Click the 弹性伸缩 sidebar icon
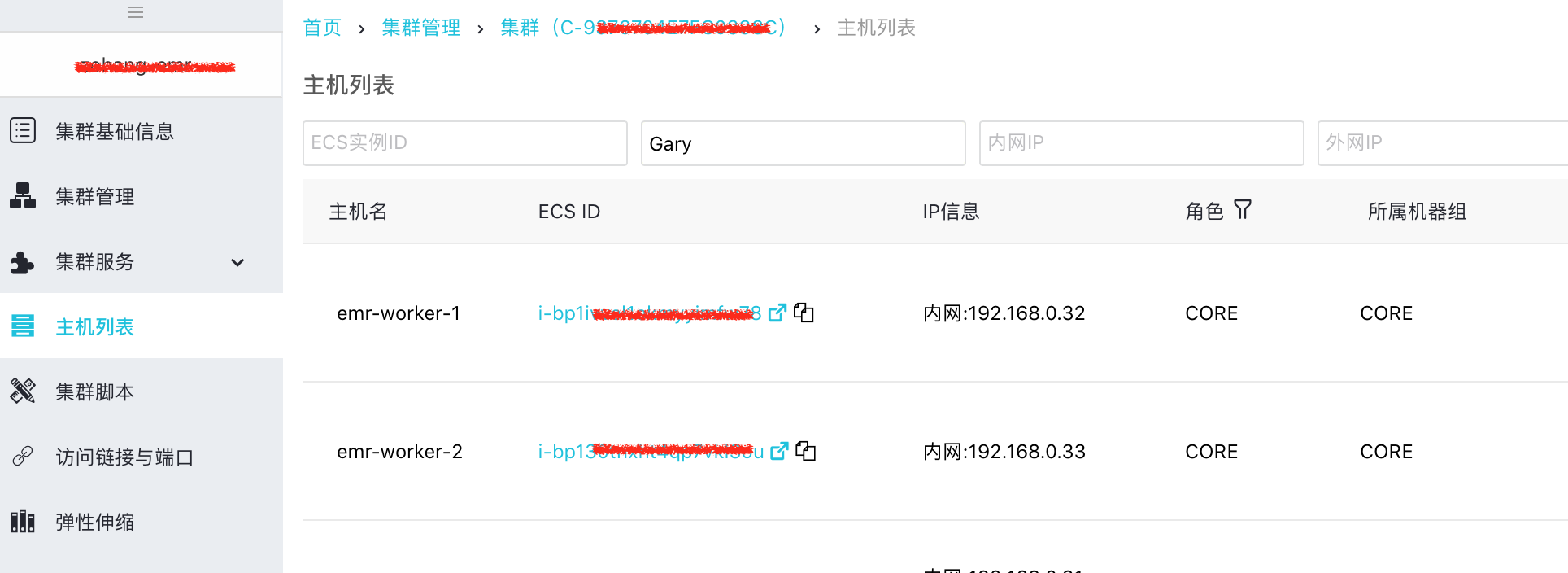 pos(23,521)
